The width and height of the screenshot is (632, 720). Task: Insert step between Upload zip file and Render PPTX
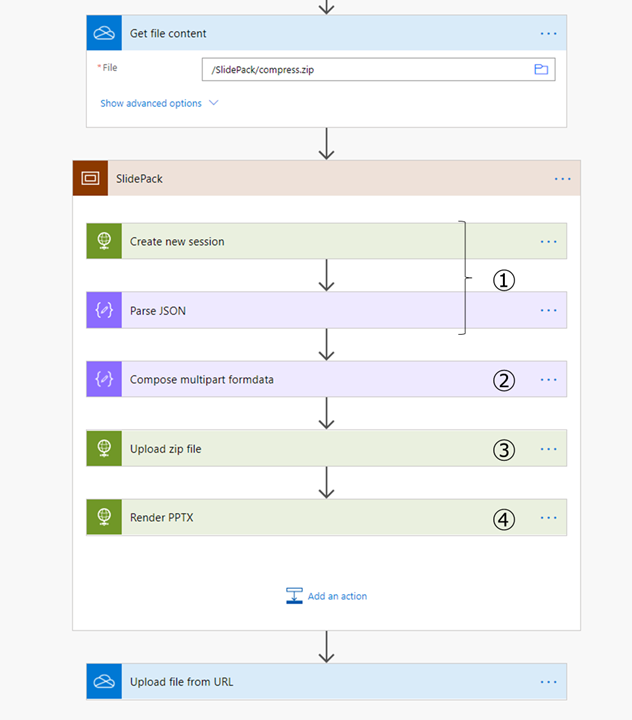pyautogui.click(x=327, y=483)
